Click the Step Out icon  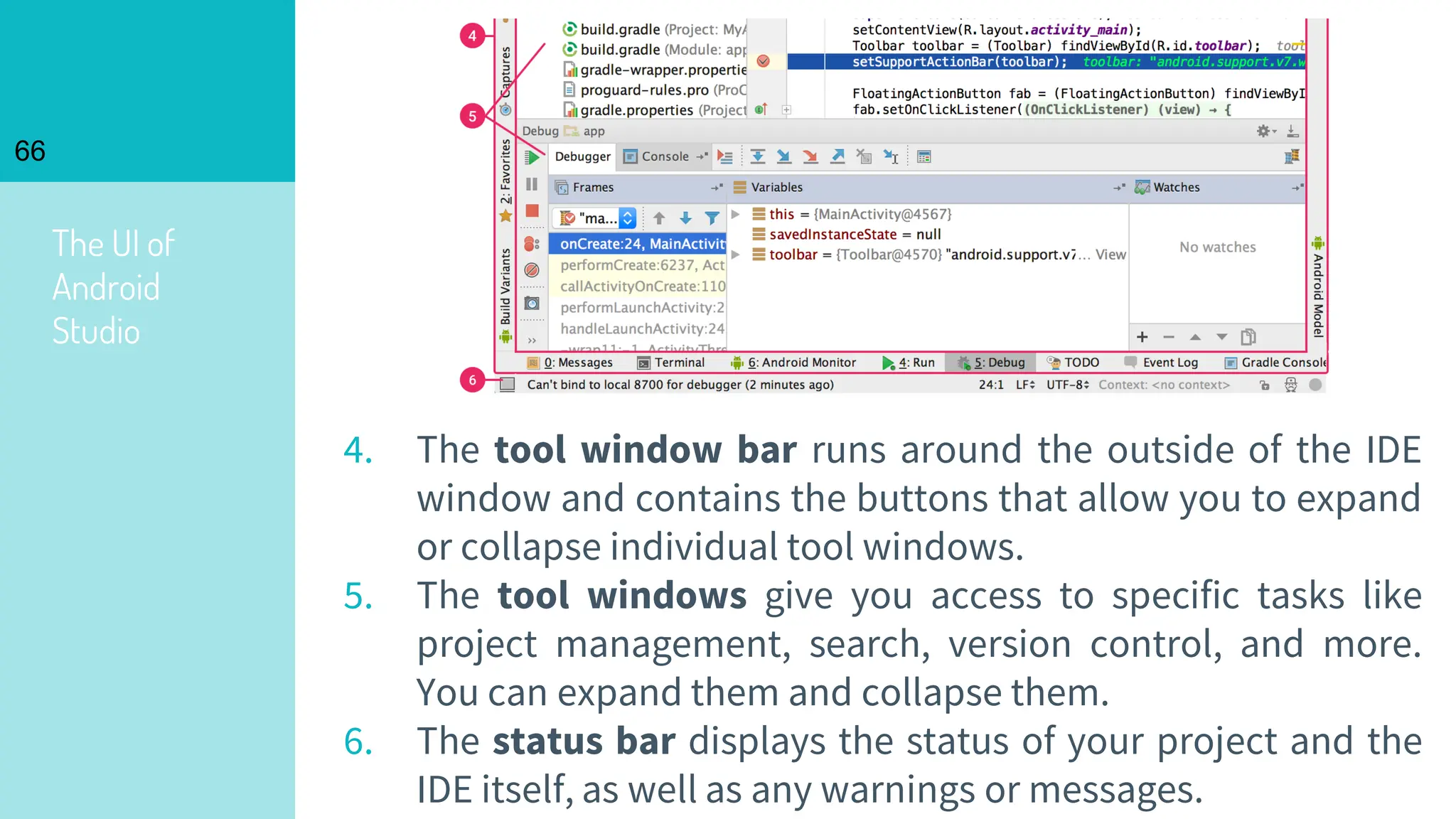838,157
